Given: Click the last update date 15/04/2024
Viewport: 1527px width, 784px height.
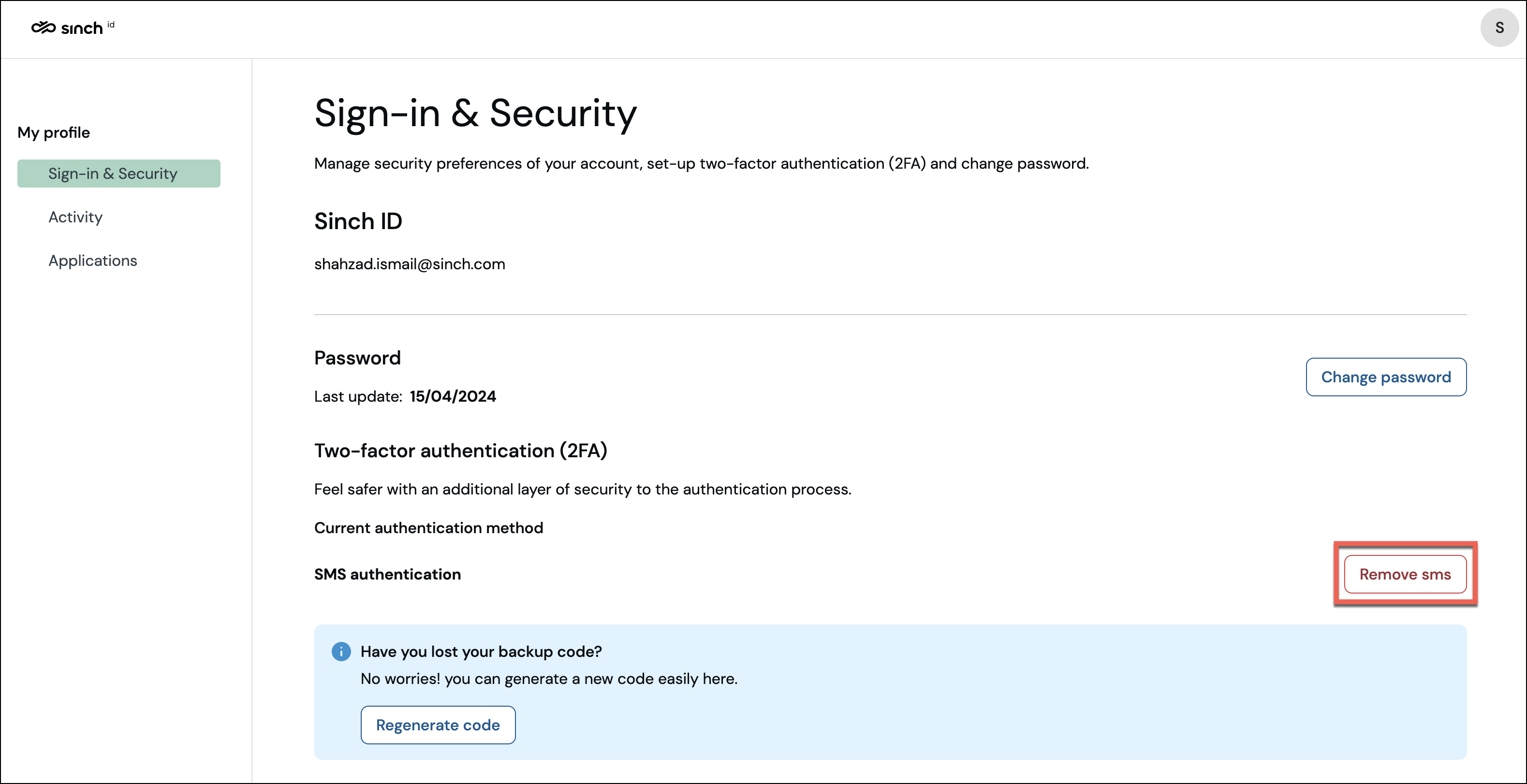Looking at the screenshot, I should pos(452,396).
